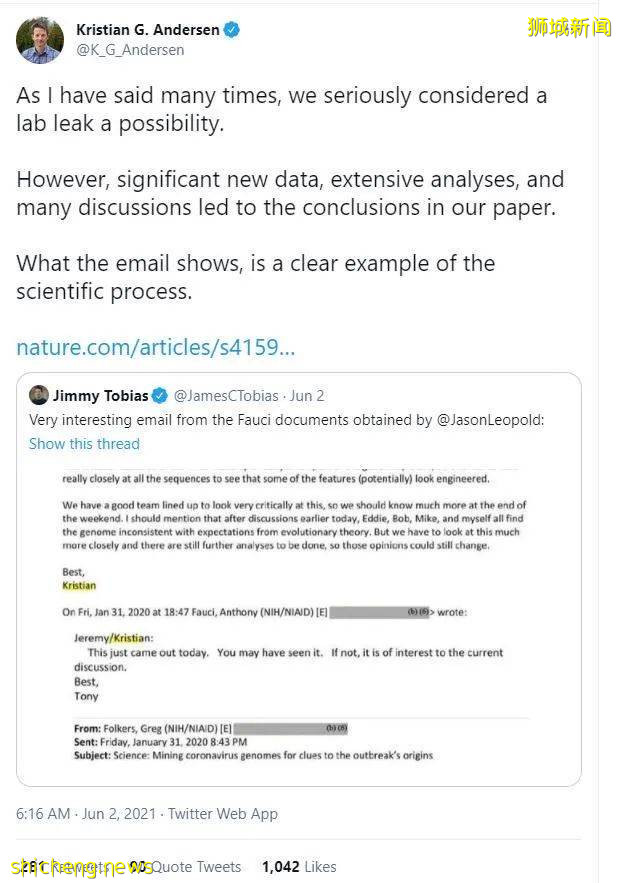Click the Jun 2 date on quoted tweet
Screen dimensions: 625x883
pyautogui.click(x=307, y=396)
